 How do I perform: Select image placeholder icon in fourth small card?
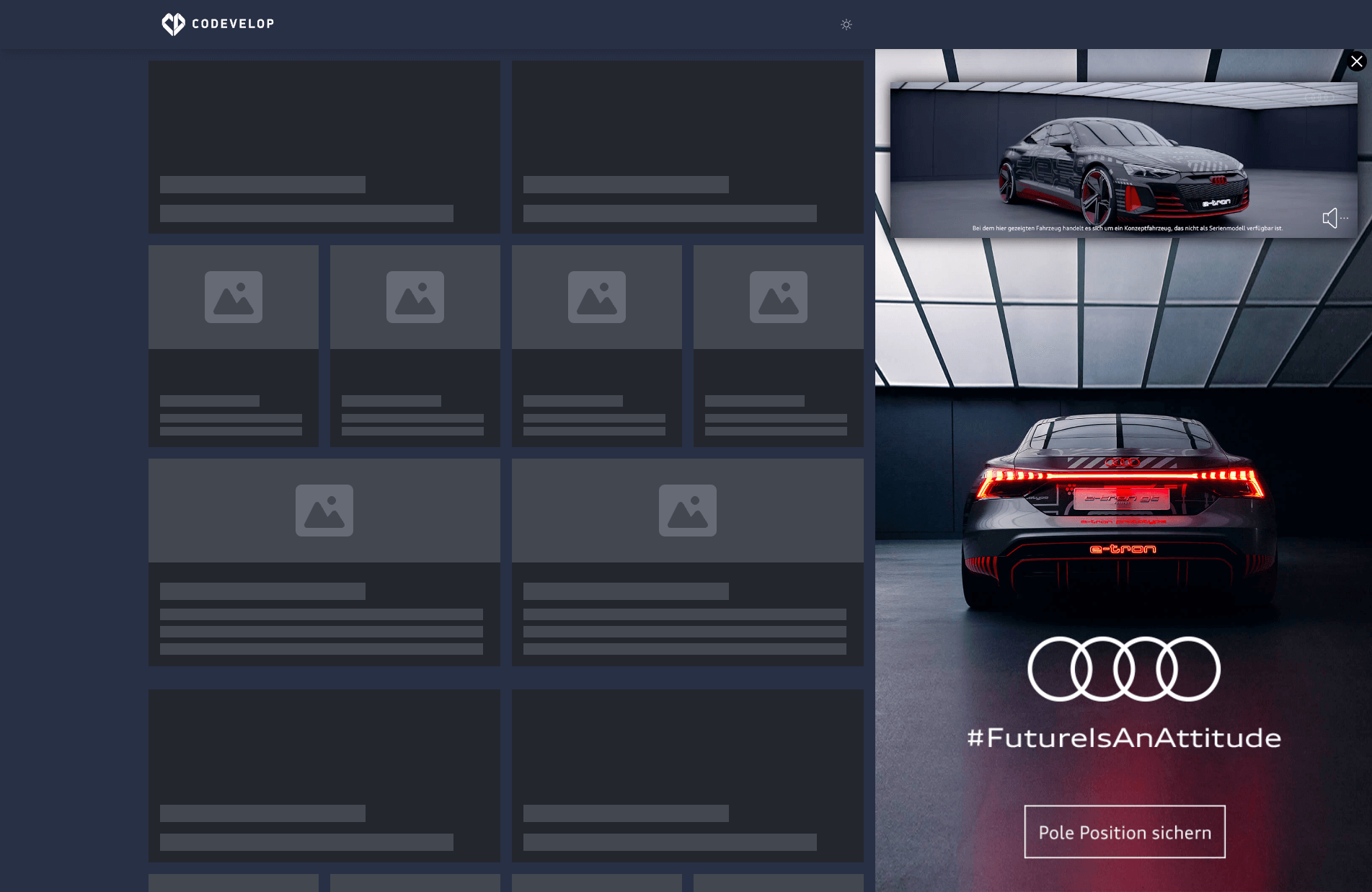(779, 297)
